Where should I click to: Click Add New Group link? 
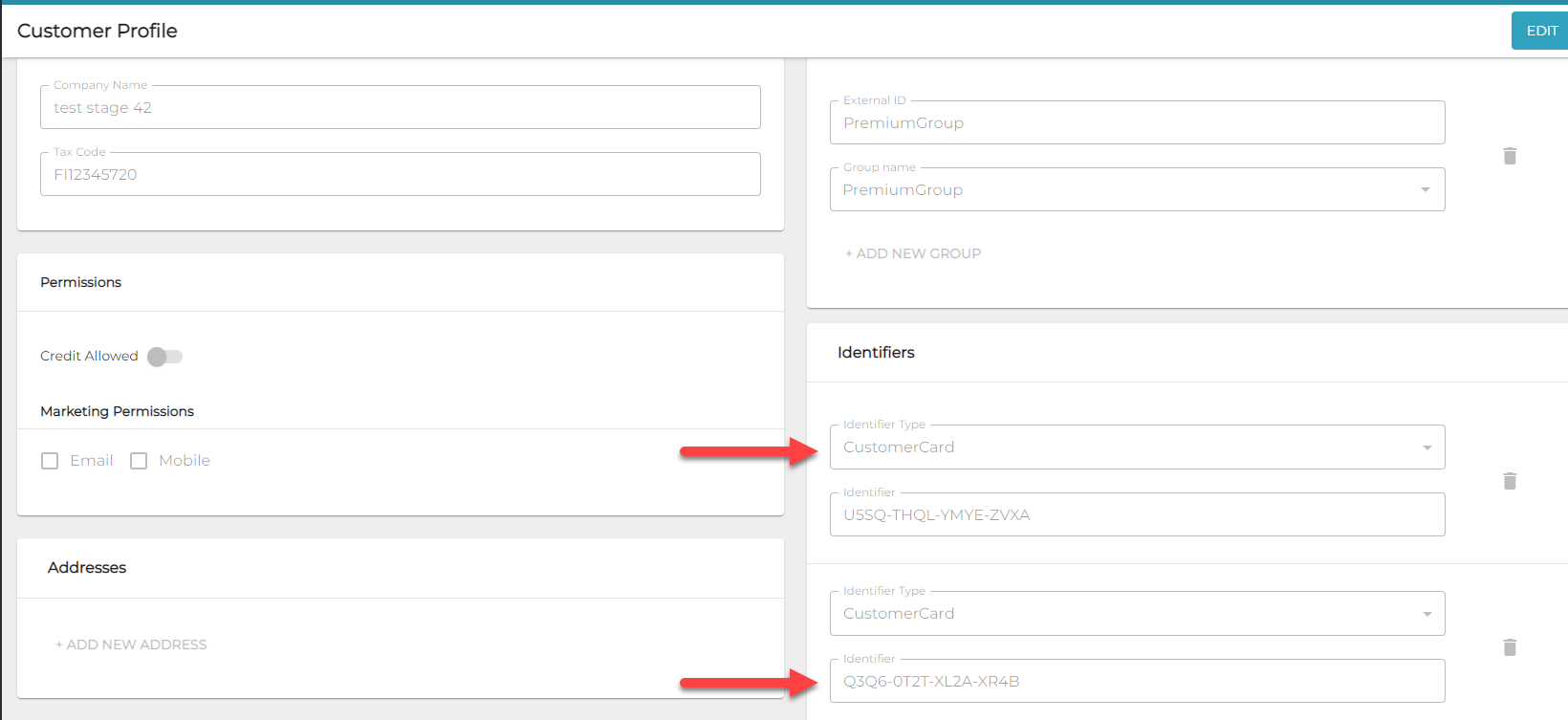913,253
